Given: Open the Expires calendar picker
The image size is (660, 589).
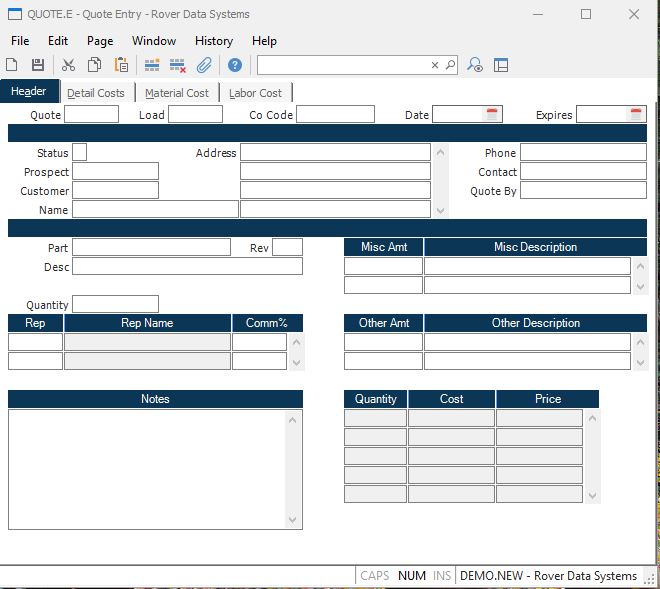Looking at the screenshot, I should tap(636, 115).
